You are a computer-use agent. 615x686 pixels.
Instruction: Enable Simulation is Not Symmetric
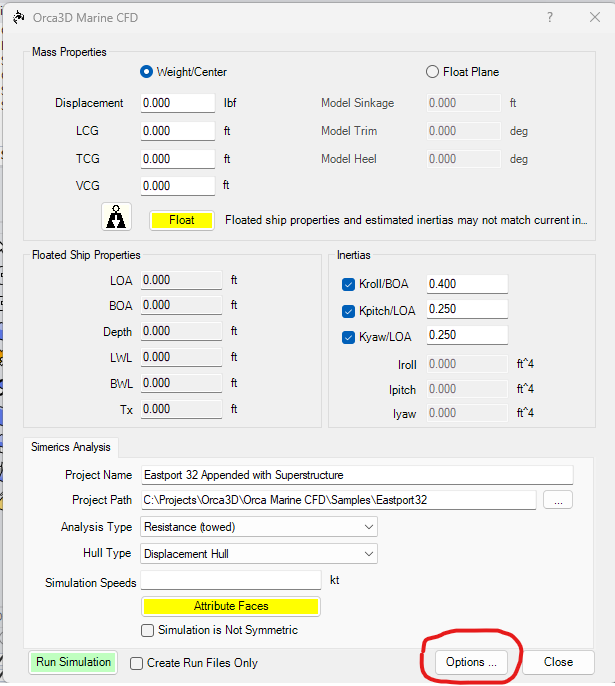(x=147, y=630)
